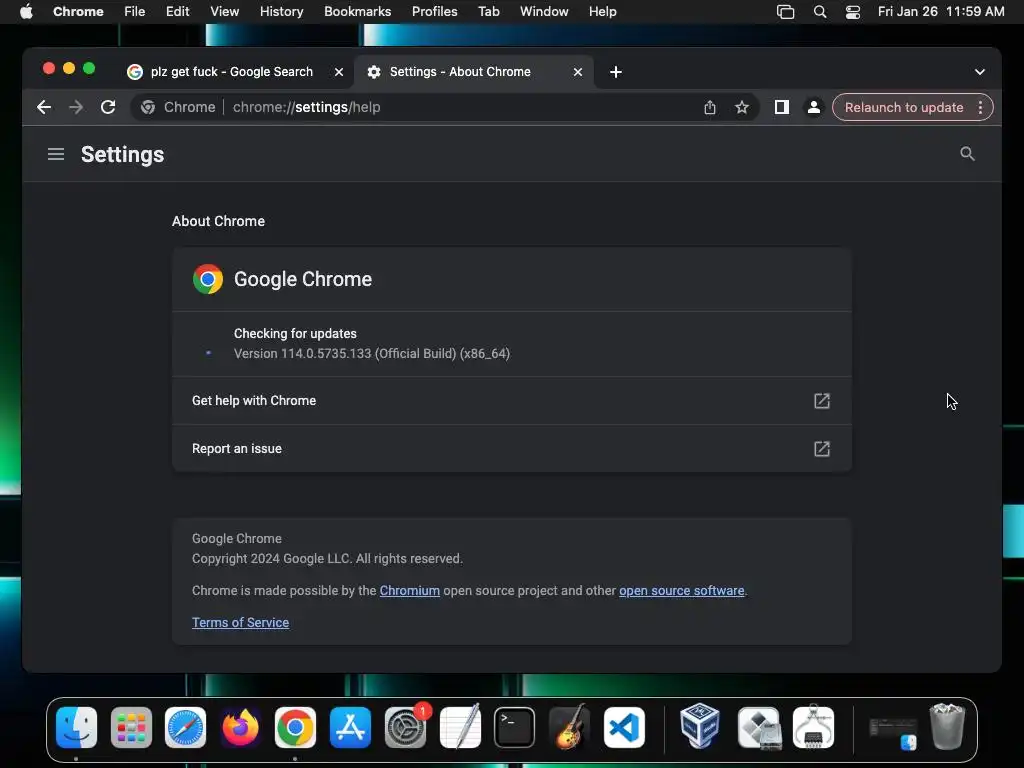Screen dimensions: 1024x768
Task: Open the open source software link
Action: pos(682,590)
